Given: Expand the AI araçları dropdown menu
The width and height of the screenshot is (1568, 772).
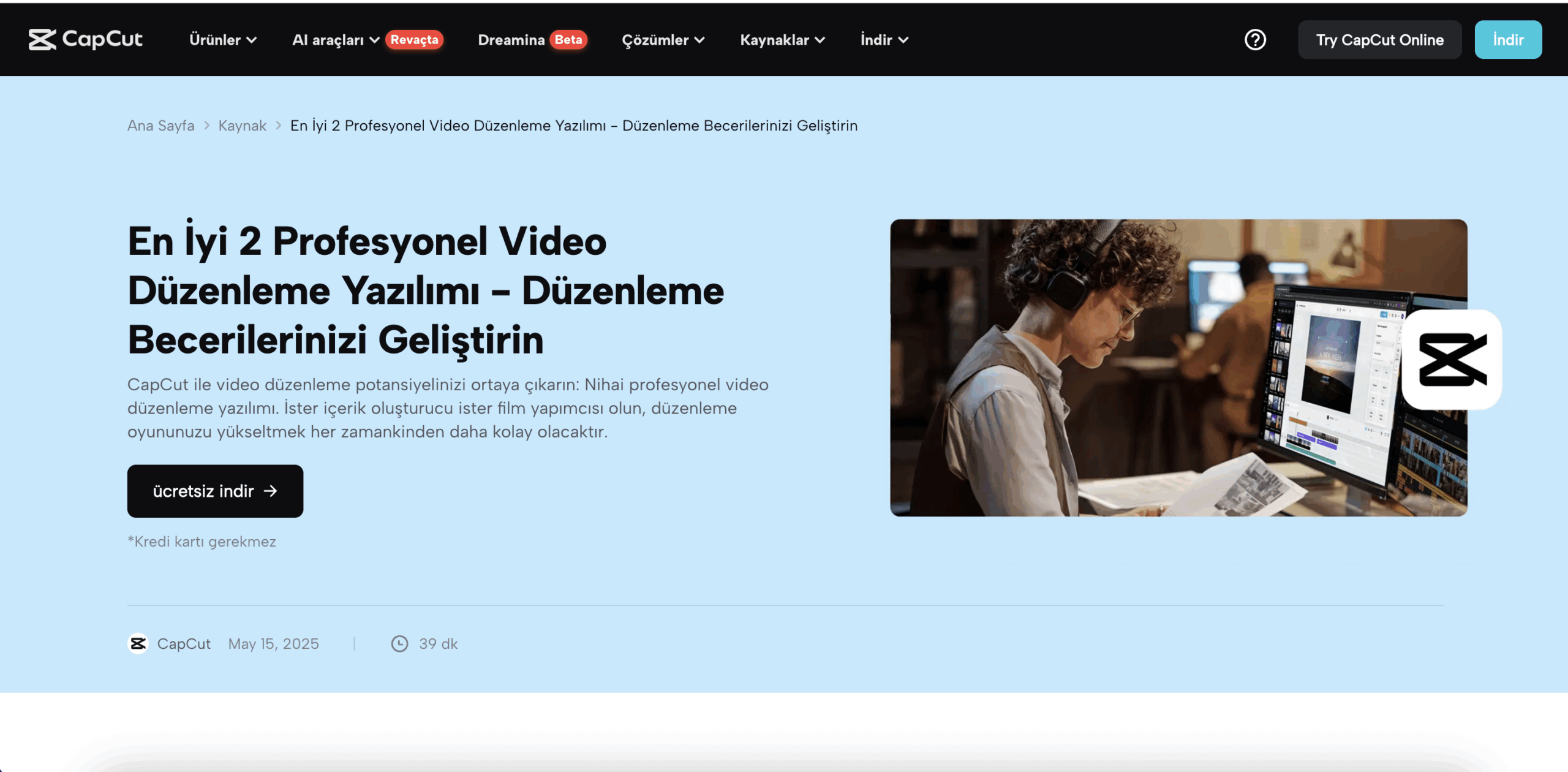Looking at the screenshot, I should pyautogui.click(x=336, y=40).
